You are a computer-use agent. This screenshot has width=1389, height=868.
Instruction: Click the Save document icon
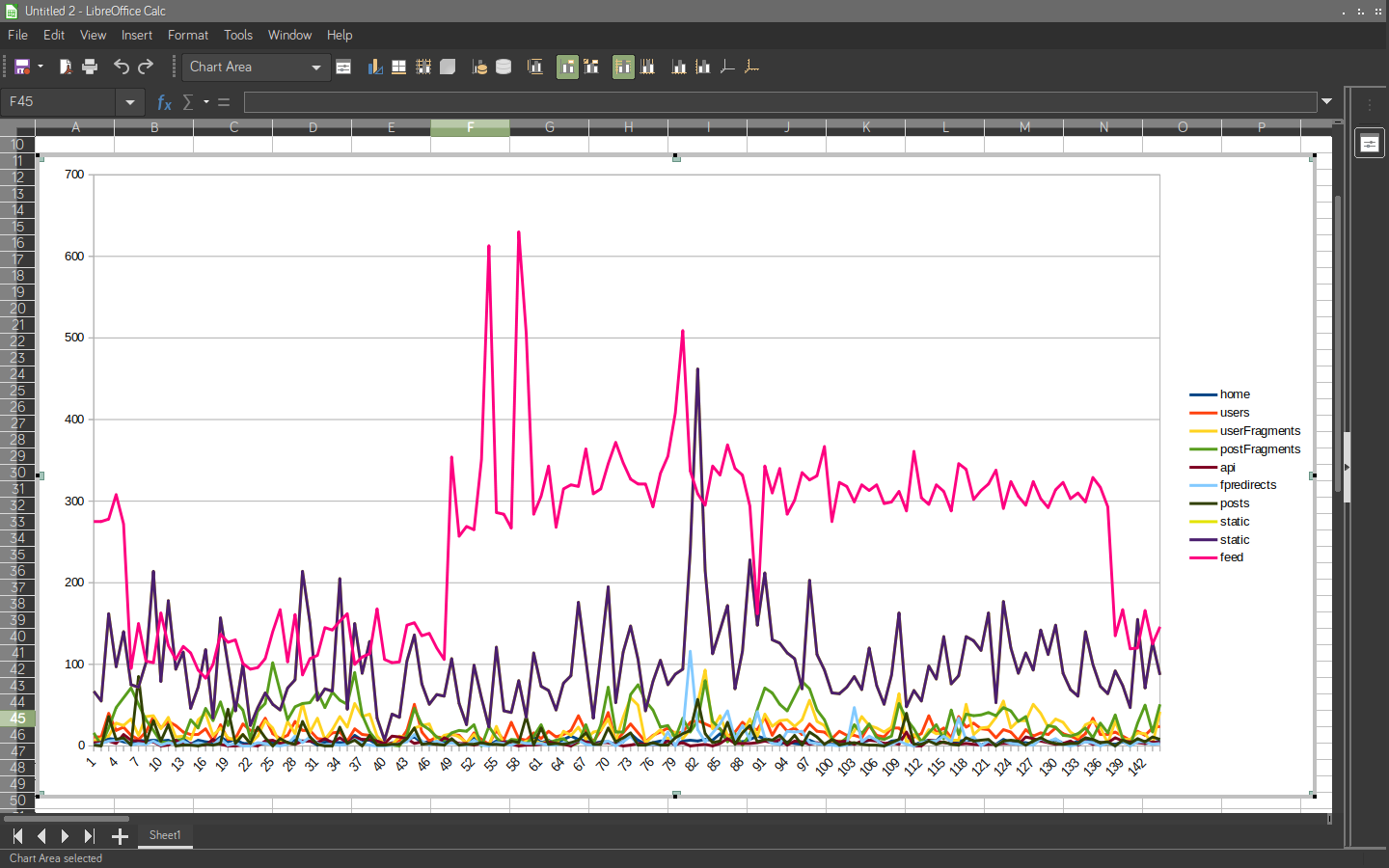[21, 67]
